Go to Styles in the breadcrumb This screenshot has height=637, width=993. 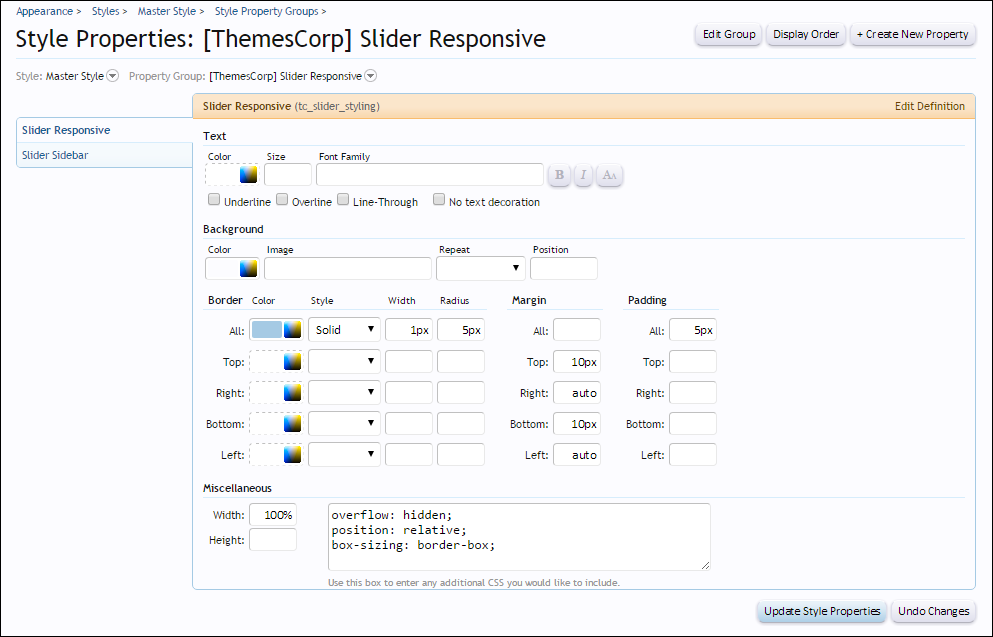click(x=105, y=11)
